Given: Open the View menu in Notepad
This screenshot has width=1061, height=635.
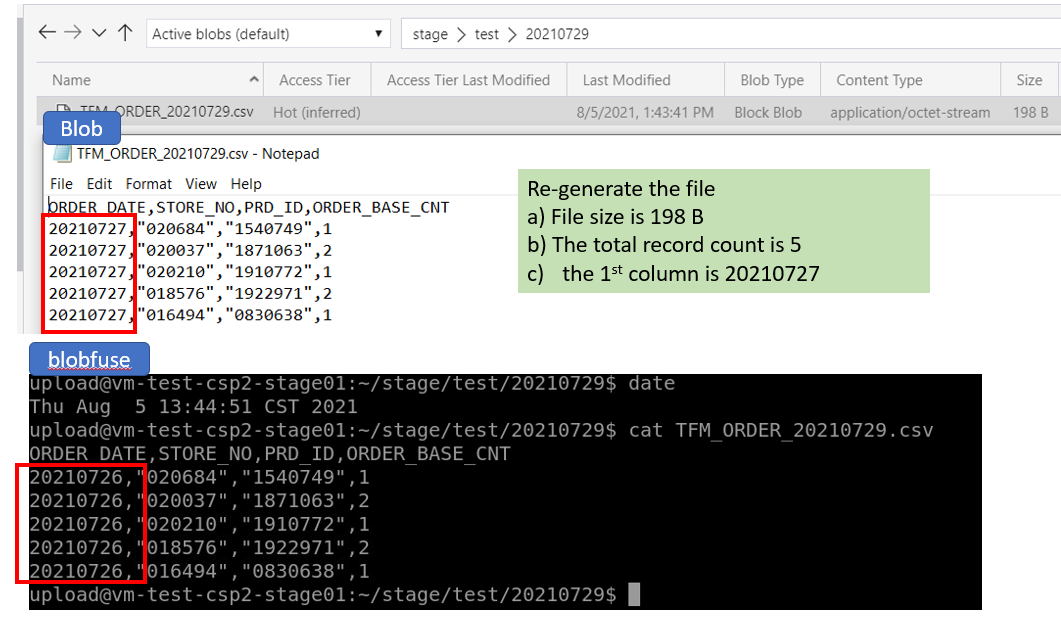Looking at the screenshot, I should 201,183.
